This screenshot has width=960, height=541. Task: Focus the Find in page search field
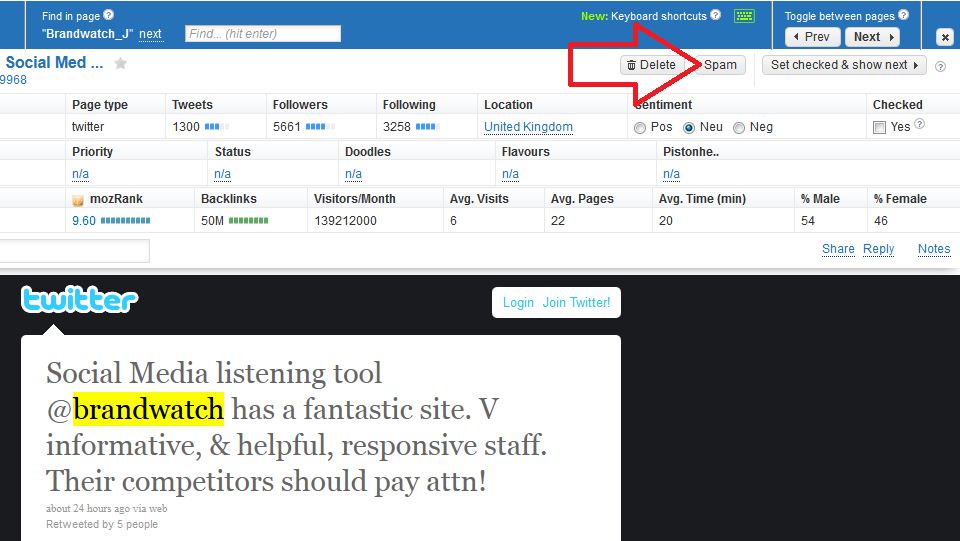coord(263,34)
